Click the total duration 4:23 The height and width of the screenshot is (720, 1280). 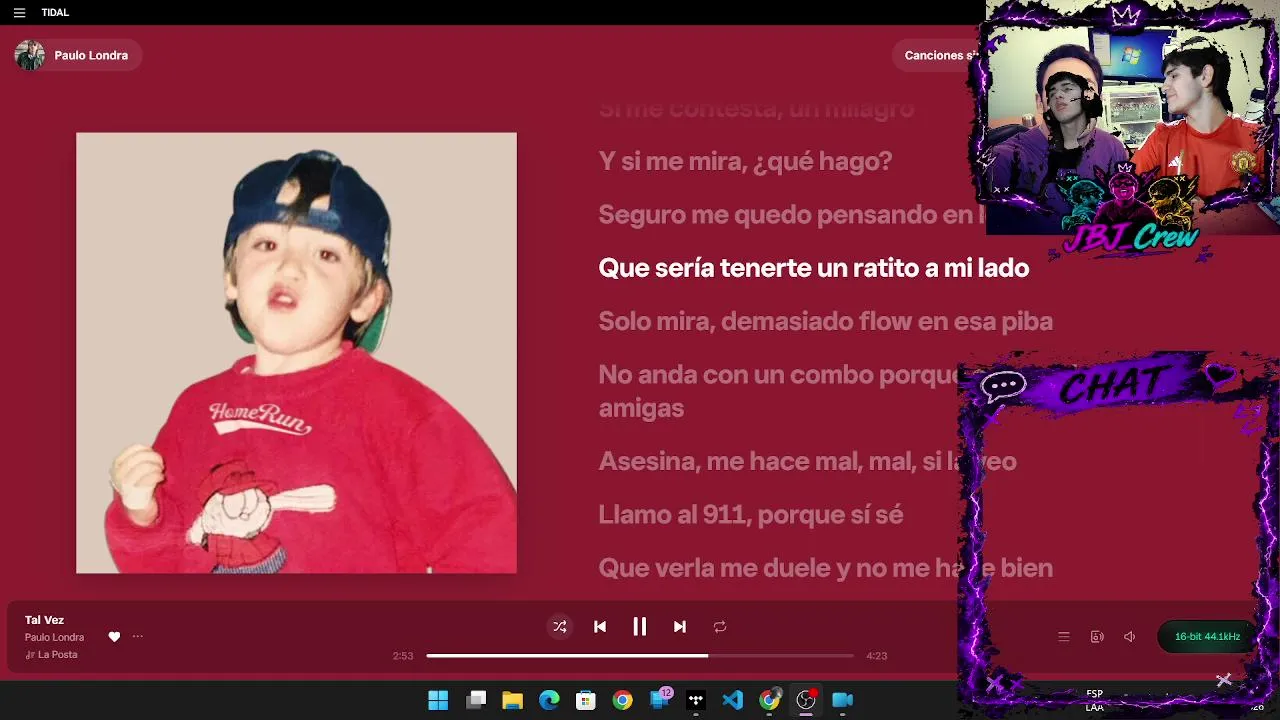pos(876,656)
